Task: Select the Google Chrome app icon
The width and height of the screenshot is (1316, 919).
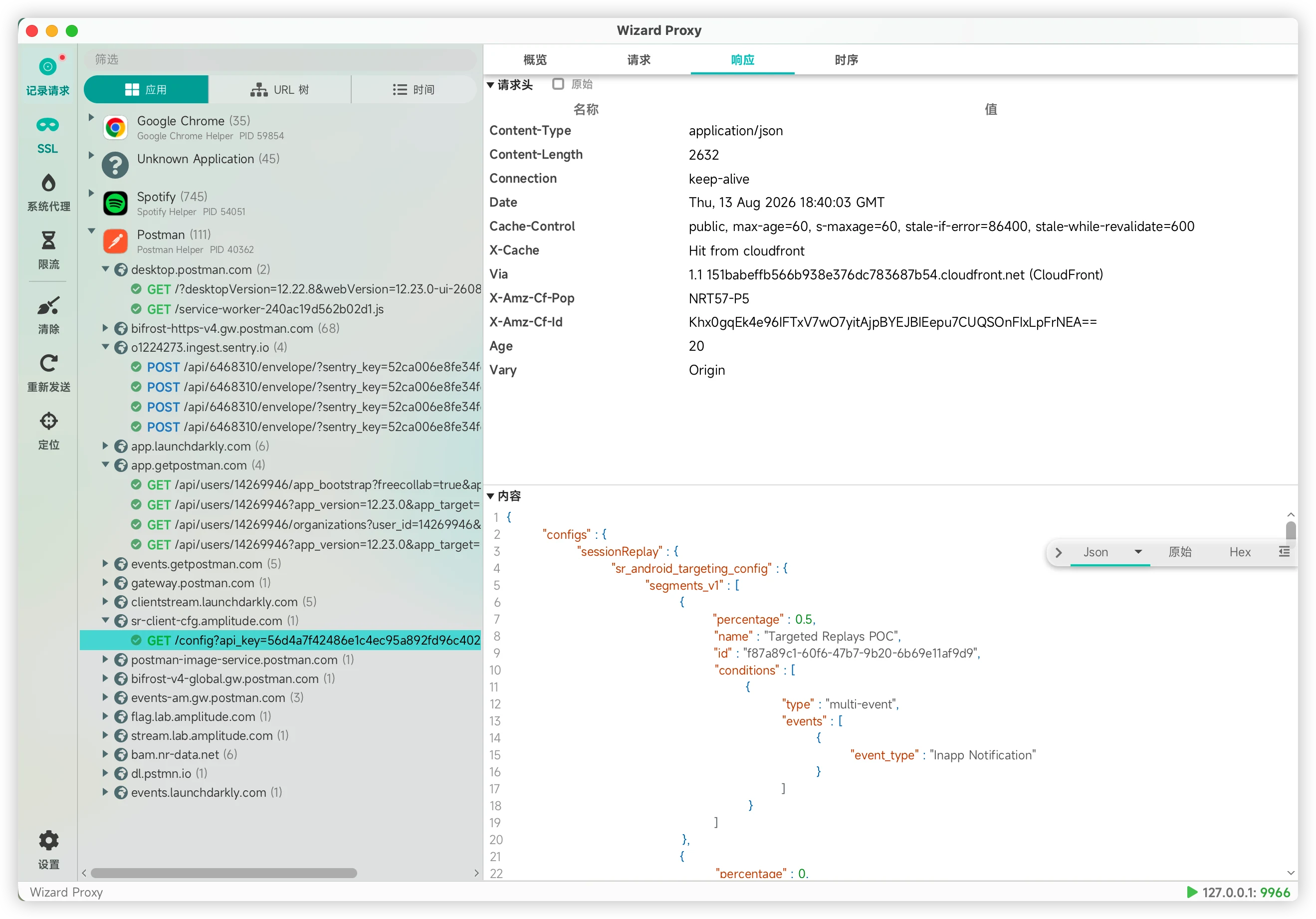Action: [x=115, y=127]
